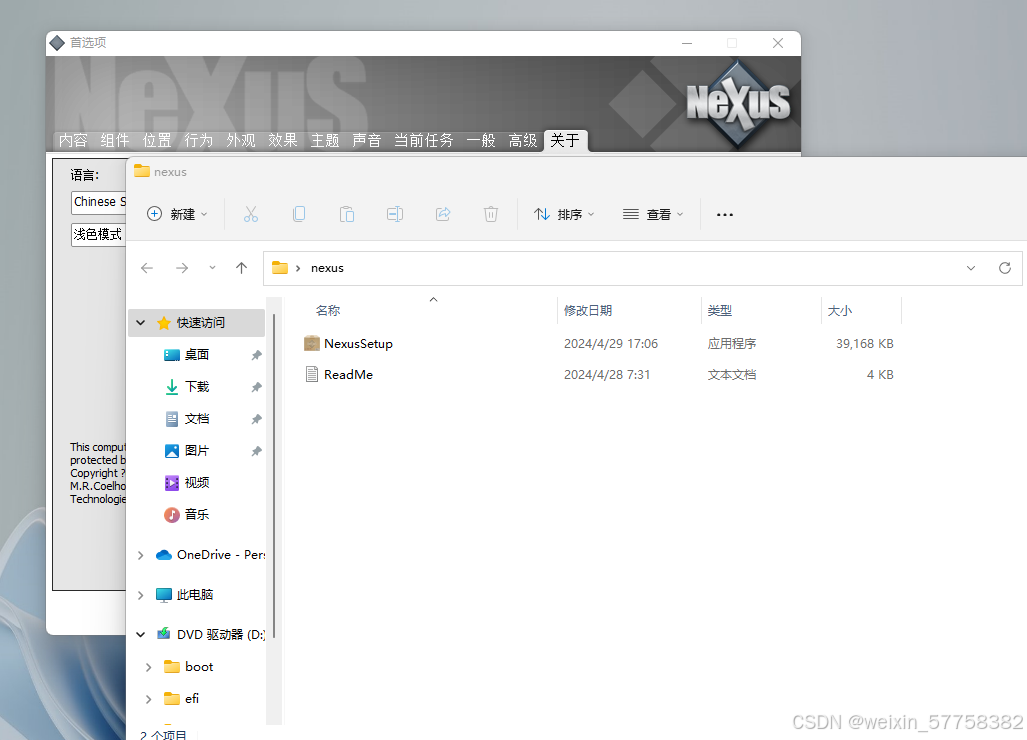Viewport: 1027px width, 740px height.
Task: Open 文档 in quick access
Action: (196, 418)
